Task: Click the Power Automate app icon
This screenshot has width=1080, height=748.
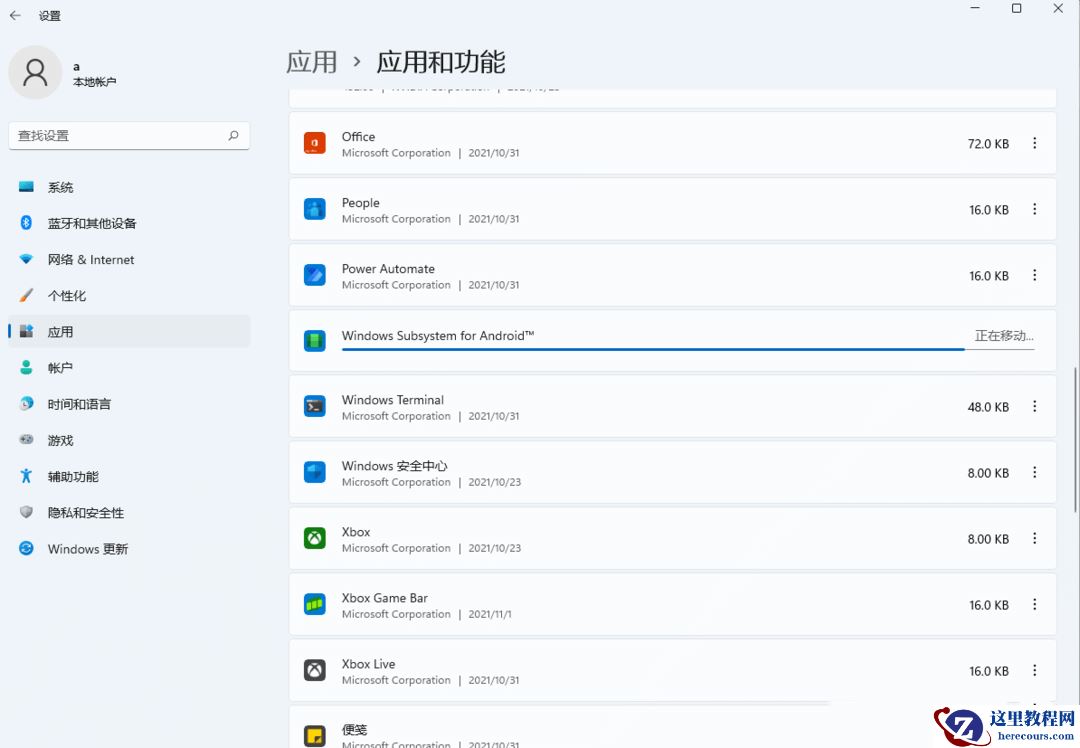Action: pos(314,275)
